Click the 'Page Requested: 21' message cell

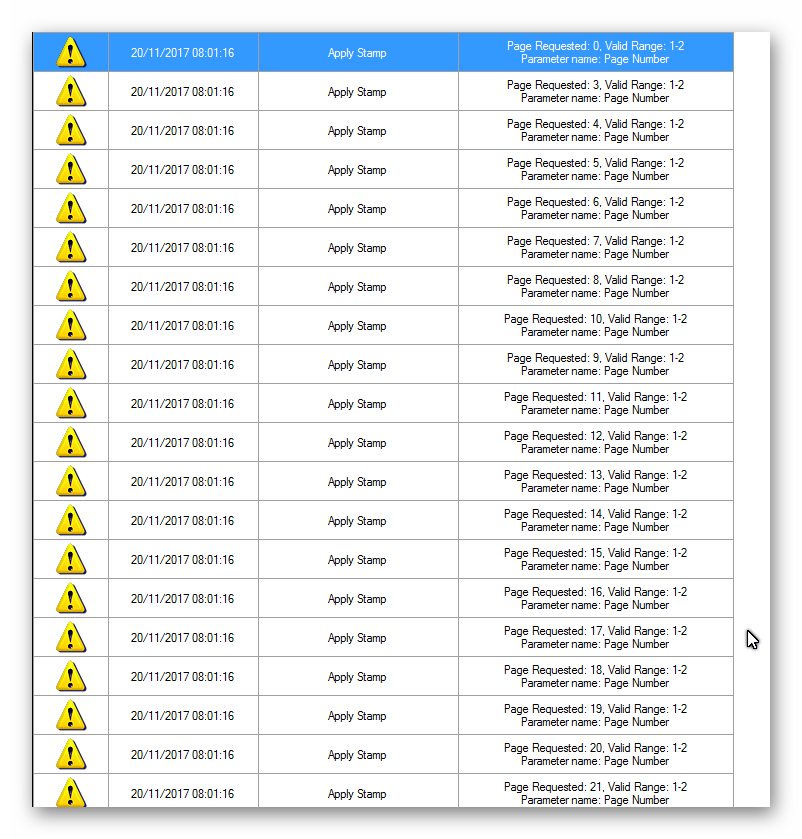tap(595, 793)
